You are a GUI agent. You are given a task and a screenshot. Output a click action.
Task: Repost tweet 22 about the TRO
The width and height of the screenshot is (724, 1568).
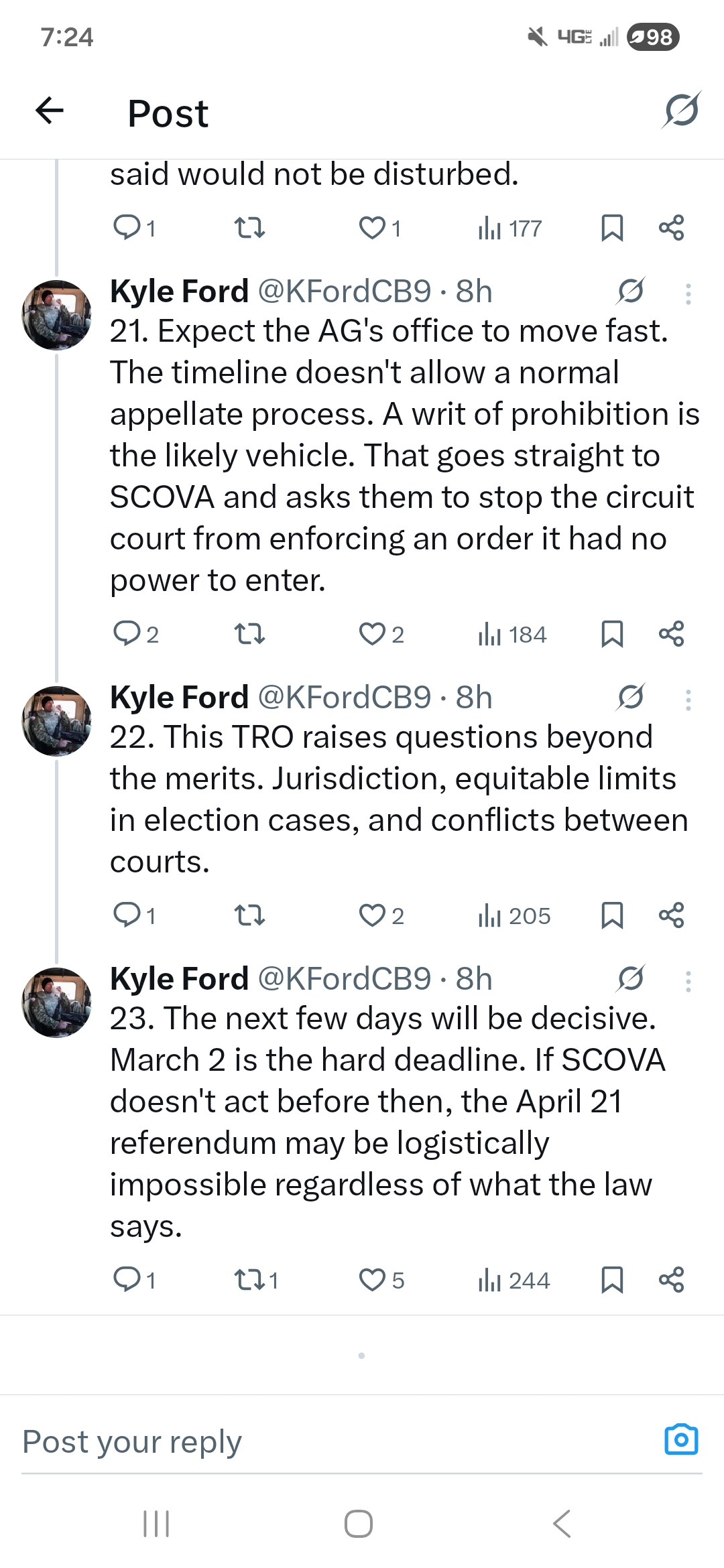[249, 915]
